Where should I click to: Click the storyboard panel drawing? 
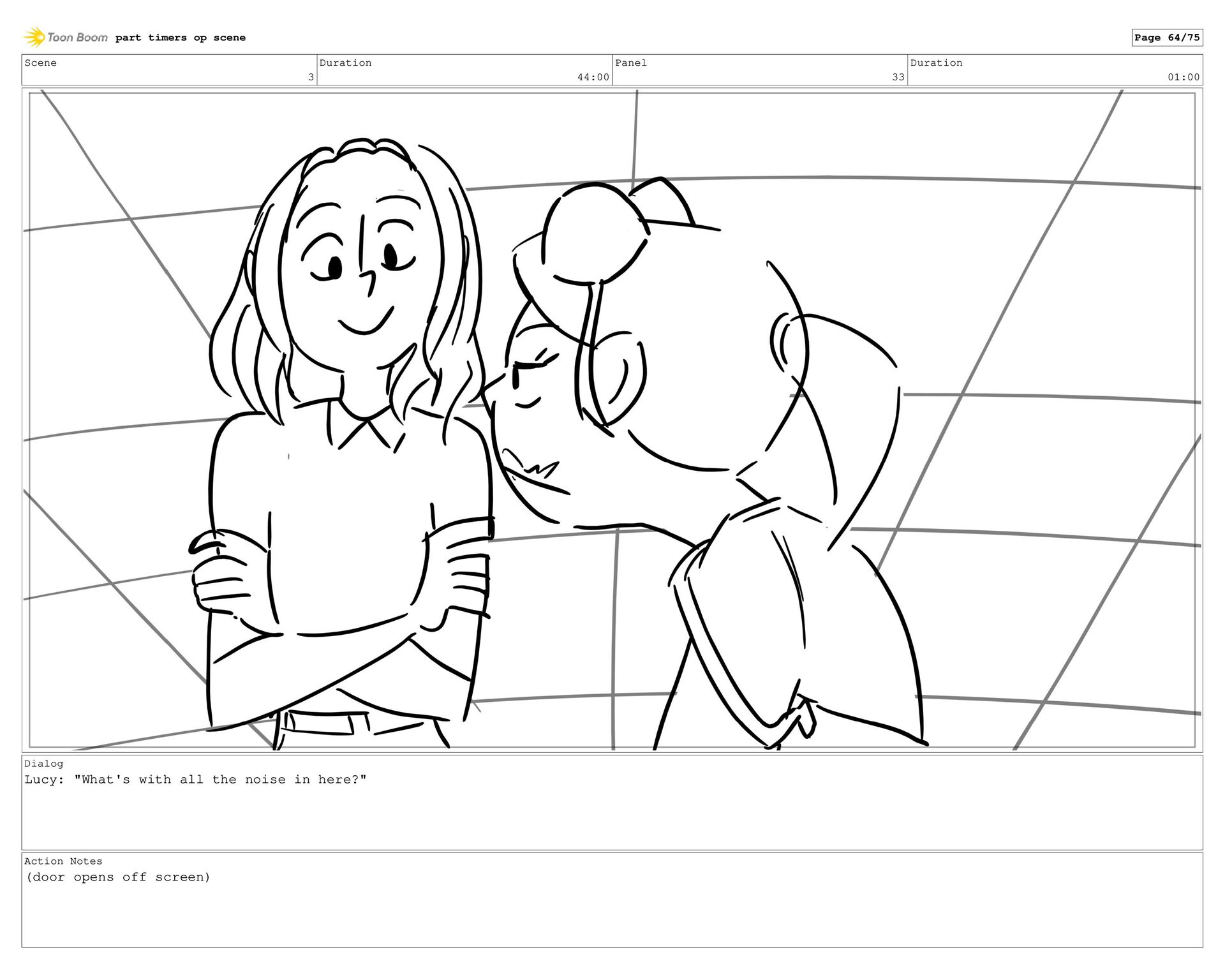[x=612, y=420]
